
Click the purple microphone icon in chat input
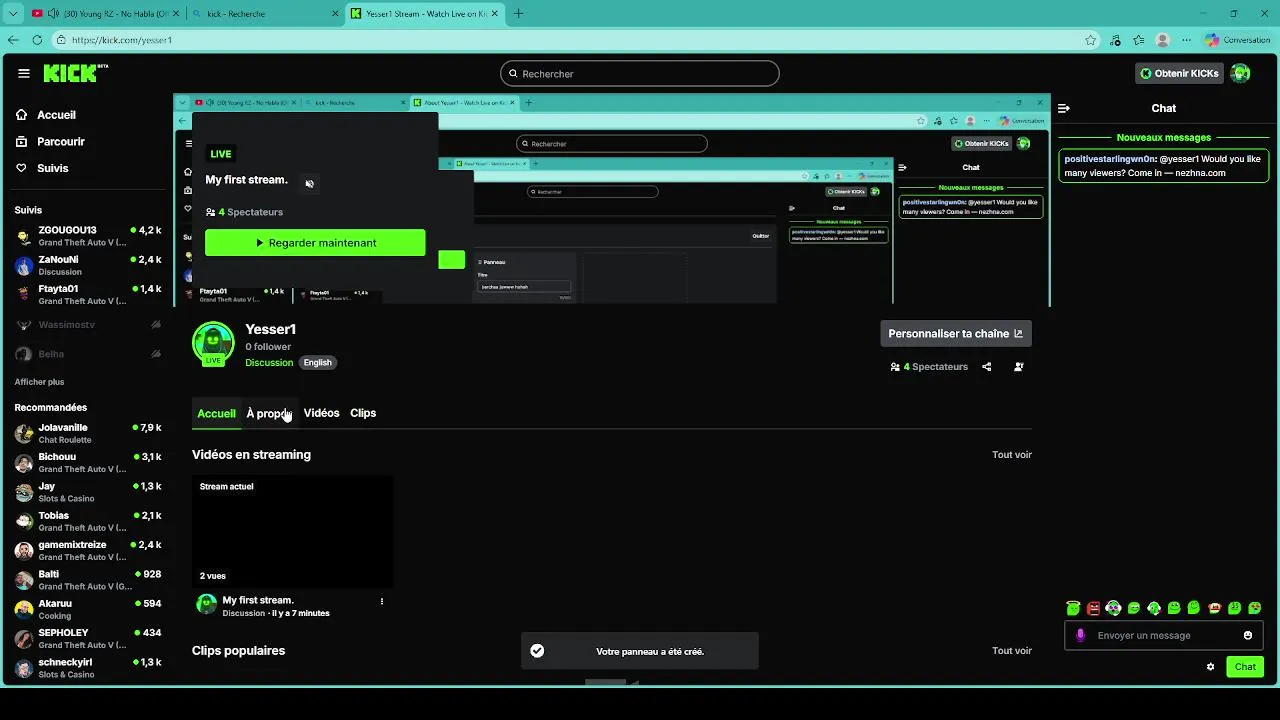pyautogui.click(x=1080, y=635)
